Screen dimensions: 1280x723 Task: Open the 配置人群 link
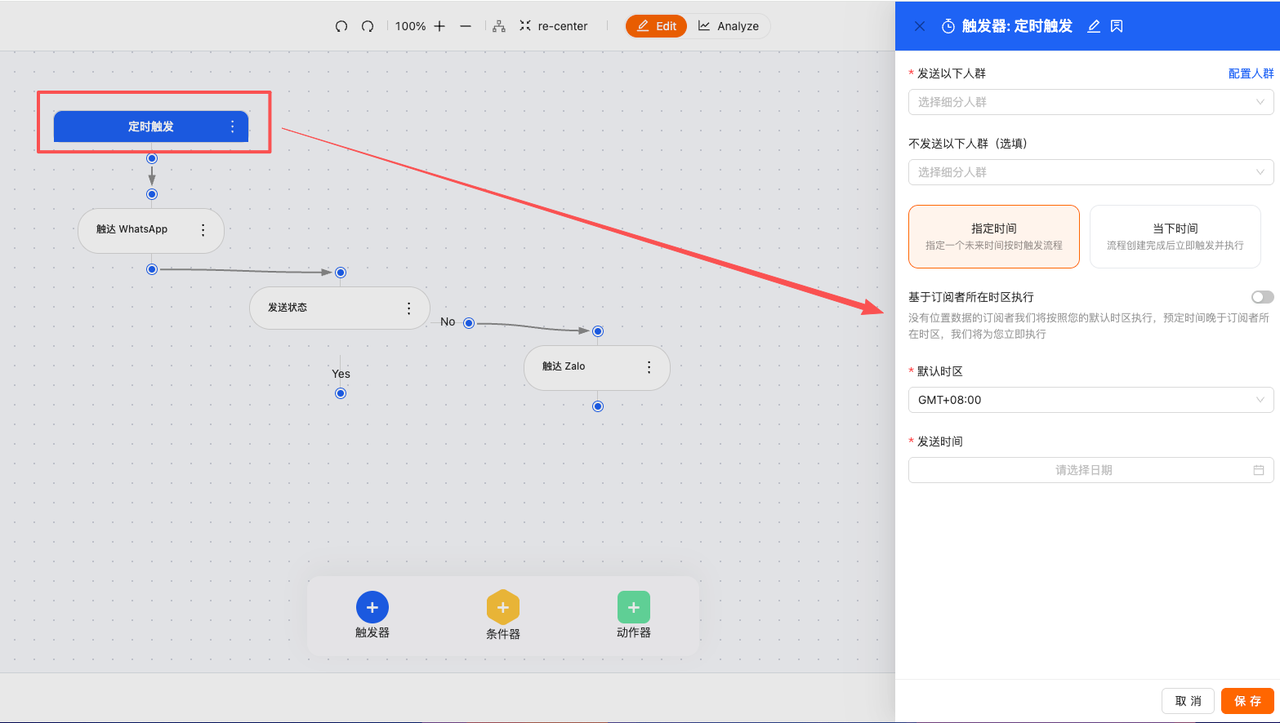tap(1251, 73)
